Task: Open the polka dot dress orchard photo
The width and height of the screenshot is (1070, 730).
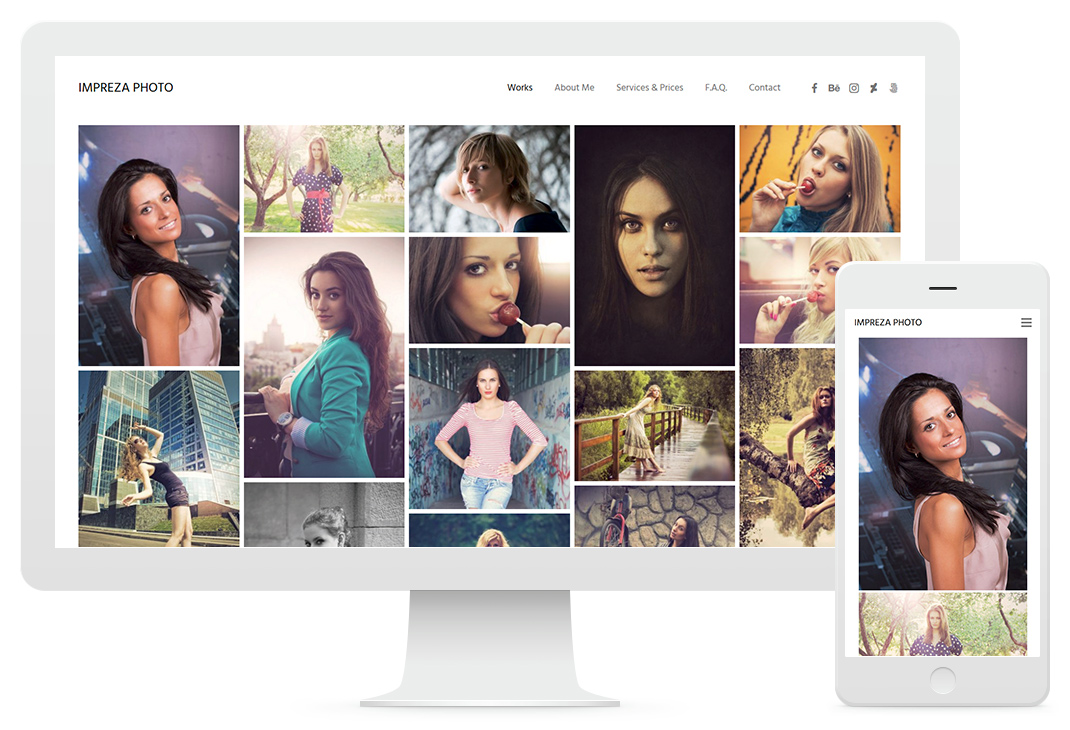Action: pos(324,178)
